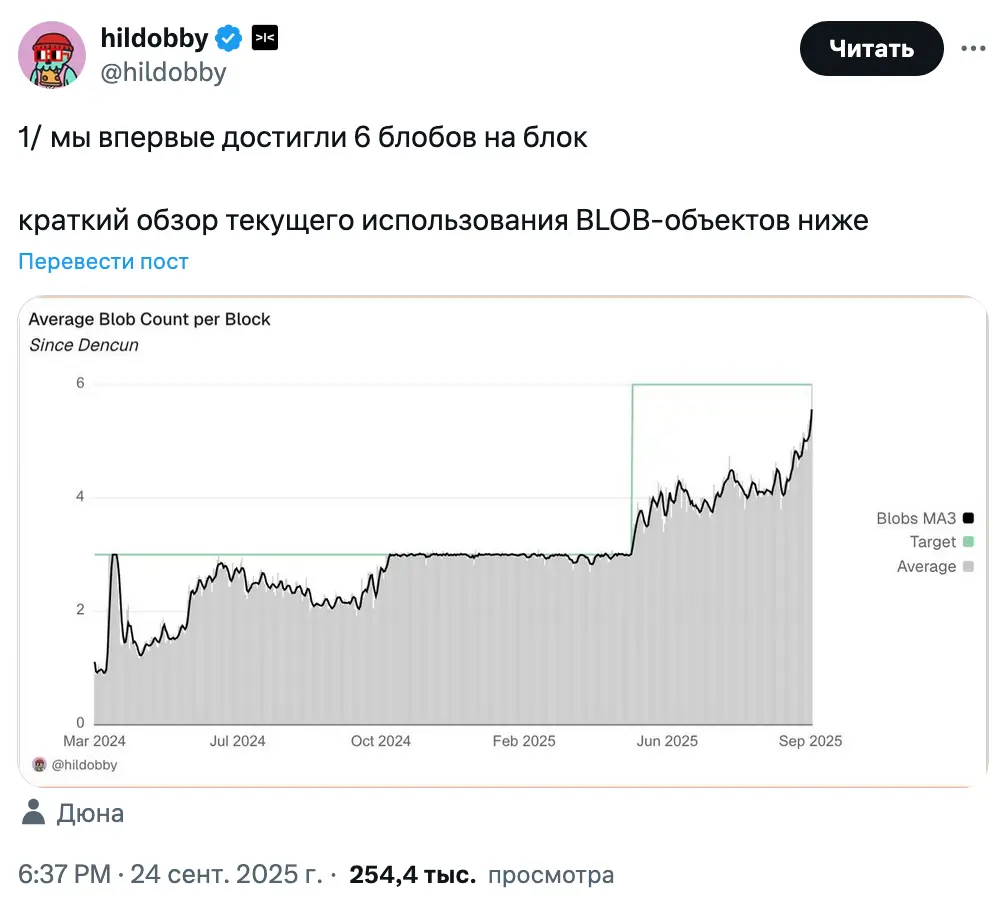
Task: Click the @hildobby handle under the name
Action: [163, 72]
